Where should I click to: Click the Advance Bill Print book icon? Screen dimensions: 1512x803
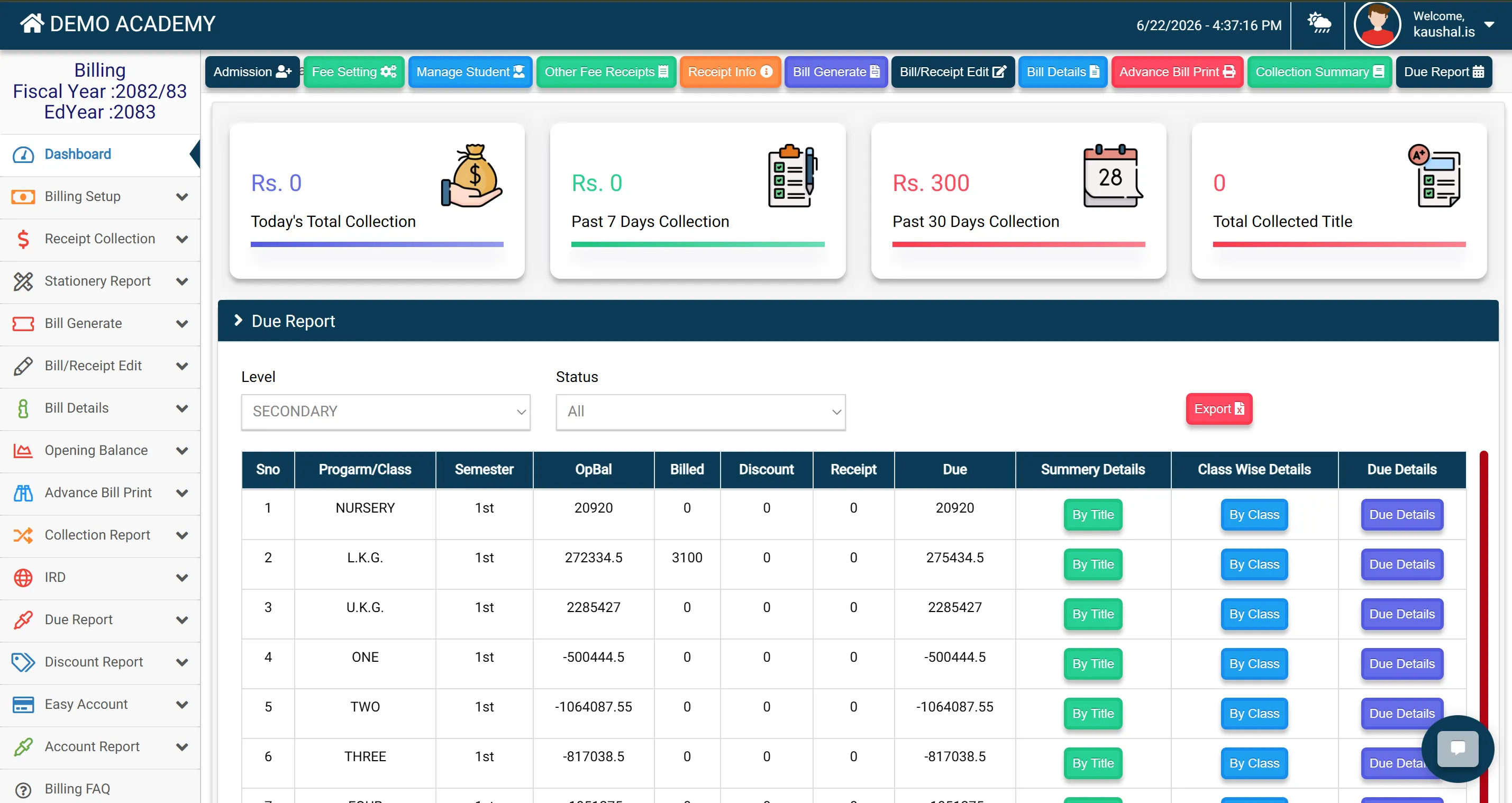[x=23, y=492]
